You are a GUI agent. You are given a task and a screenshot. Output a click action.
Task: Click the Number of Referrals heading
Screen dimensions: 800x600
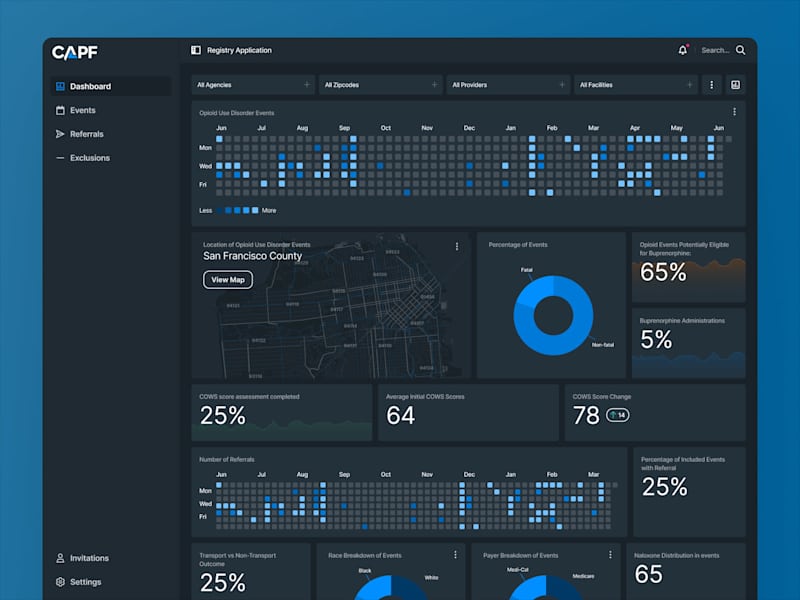click(227, 459)
